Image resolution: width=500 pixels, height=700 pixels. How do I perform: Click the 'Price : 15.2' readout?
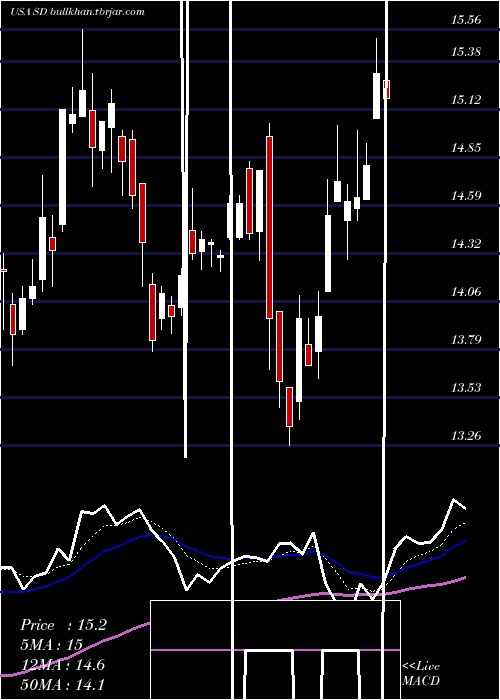click(63, 625)
